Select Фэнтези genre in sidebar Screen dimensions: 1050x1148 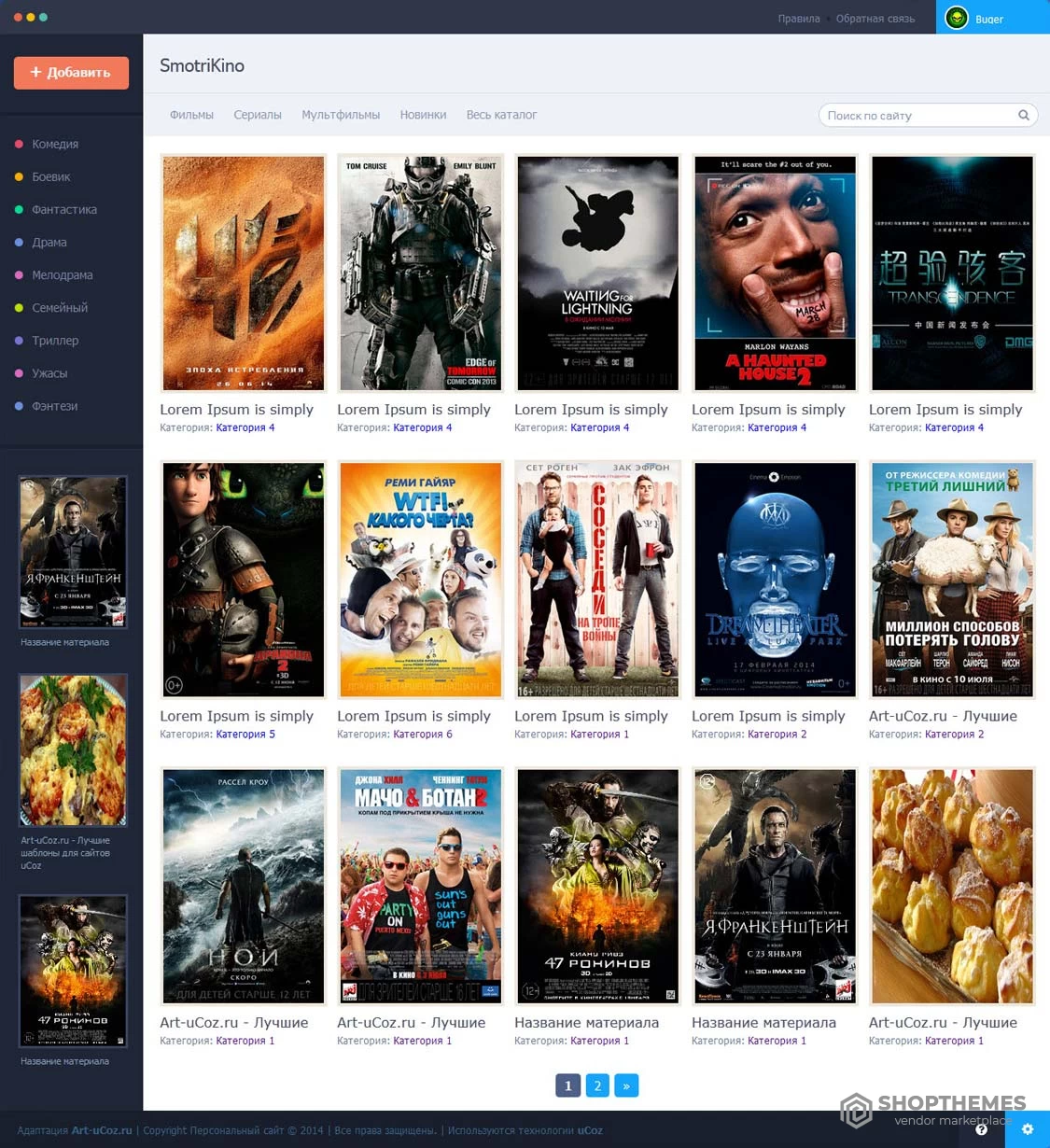tap(55, 406)
